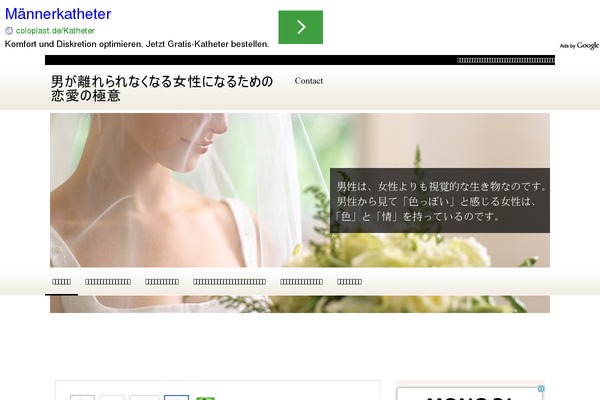Click the green arrow ad button
Screen dimensions: 600x400
point(300,27)
